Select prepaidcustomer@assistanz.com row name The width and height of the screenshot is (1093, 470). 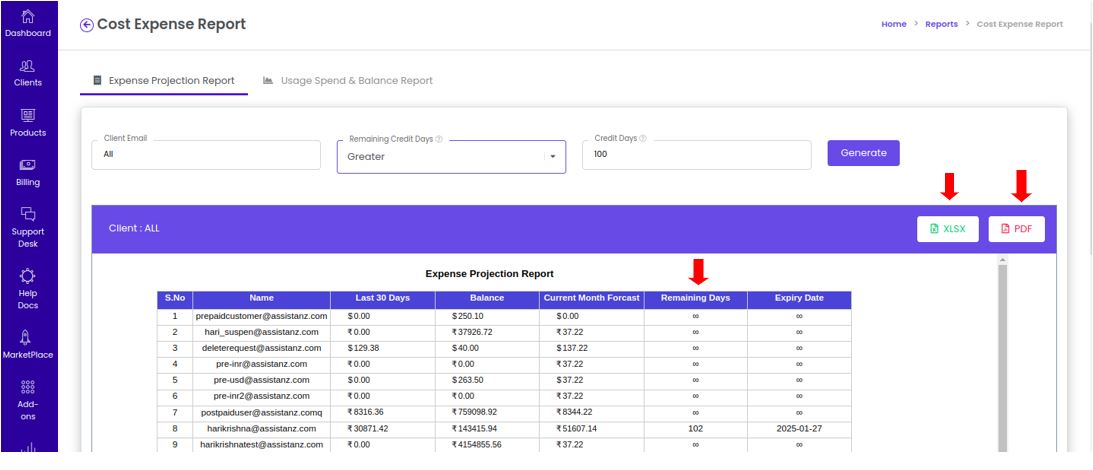click(x=261, y=317)
